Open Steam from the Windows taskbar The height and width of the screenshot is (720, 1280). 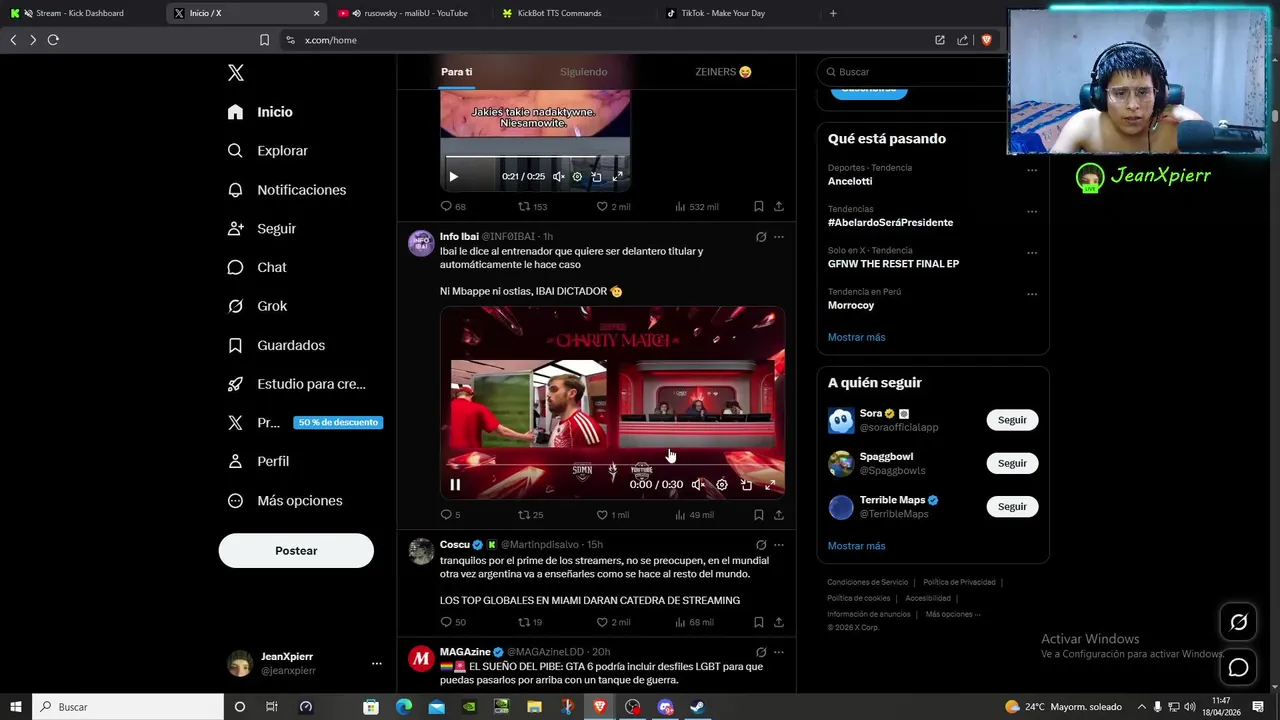tap(698, 707)
